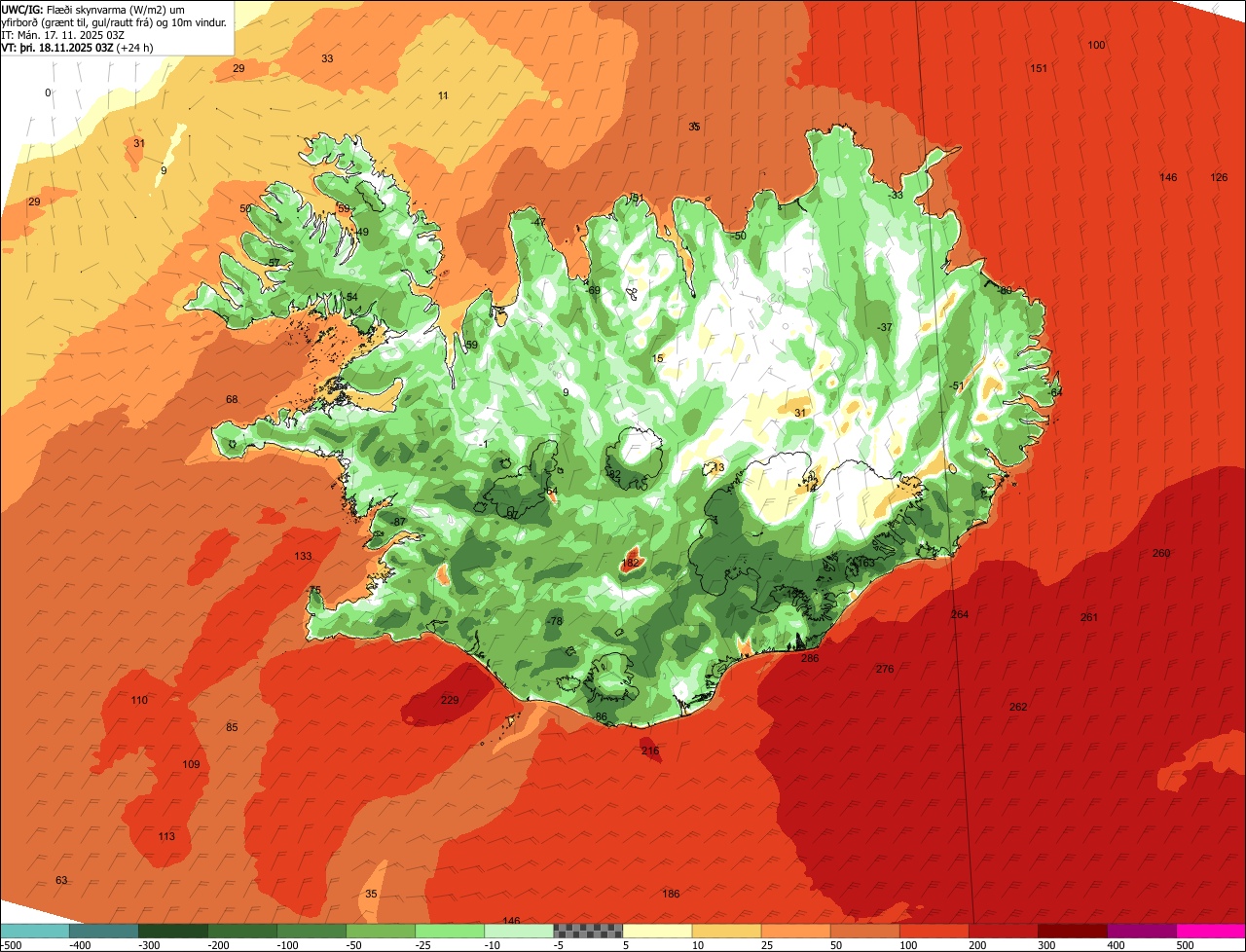Click the map value 0 on the northwestern ocean
Viewport: 1246px width, 952px height.
(48, 92)
